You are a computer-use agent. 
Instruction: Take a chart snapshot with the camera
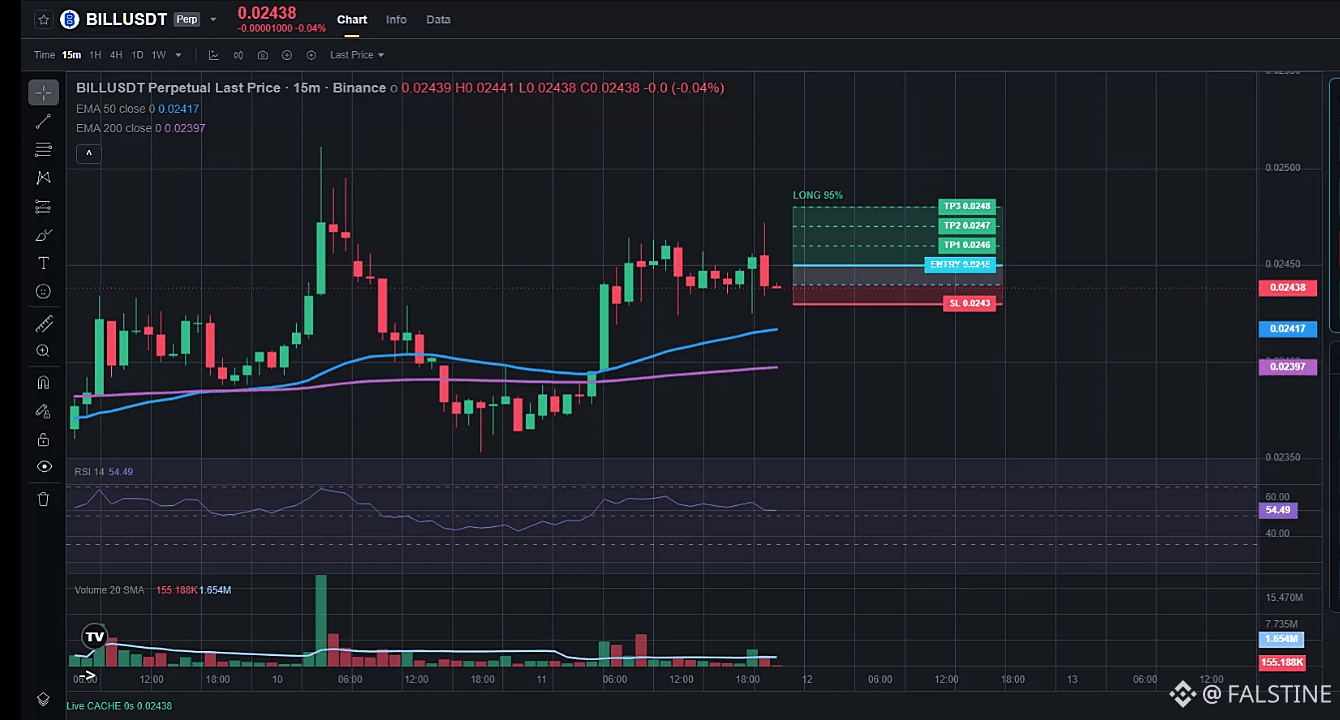[263, 55]
